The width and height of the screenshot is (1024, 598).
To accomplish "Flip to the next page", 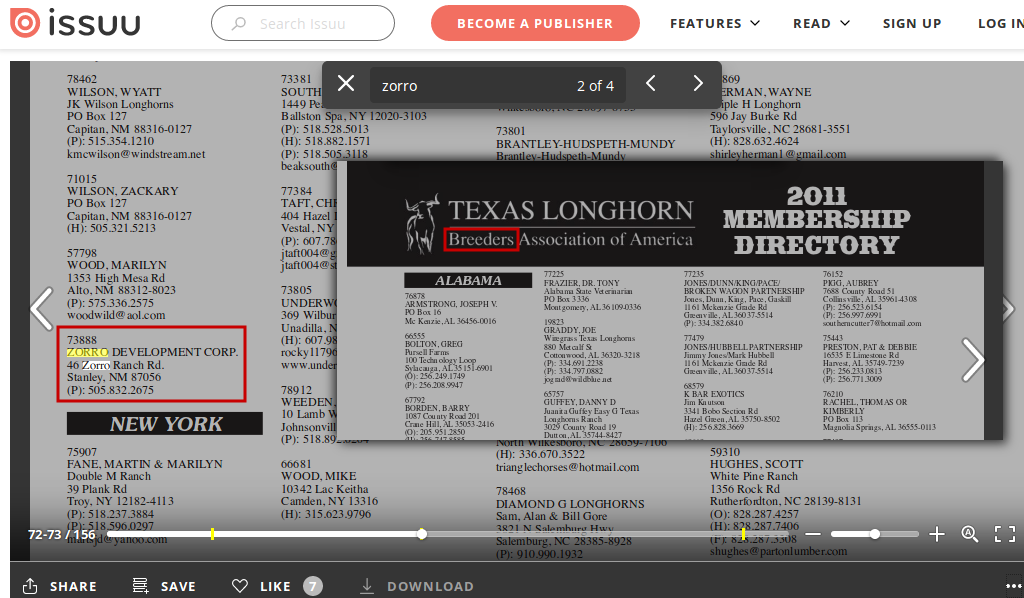I will (972, 359).
